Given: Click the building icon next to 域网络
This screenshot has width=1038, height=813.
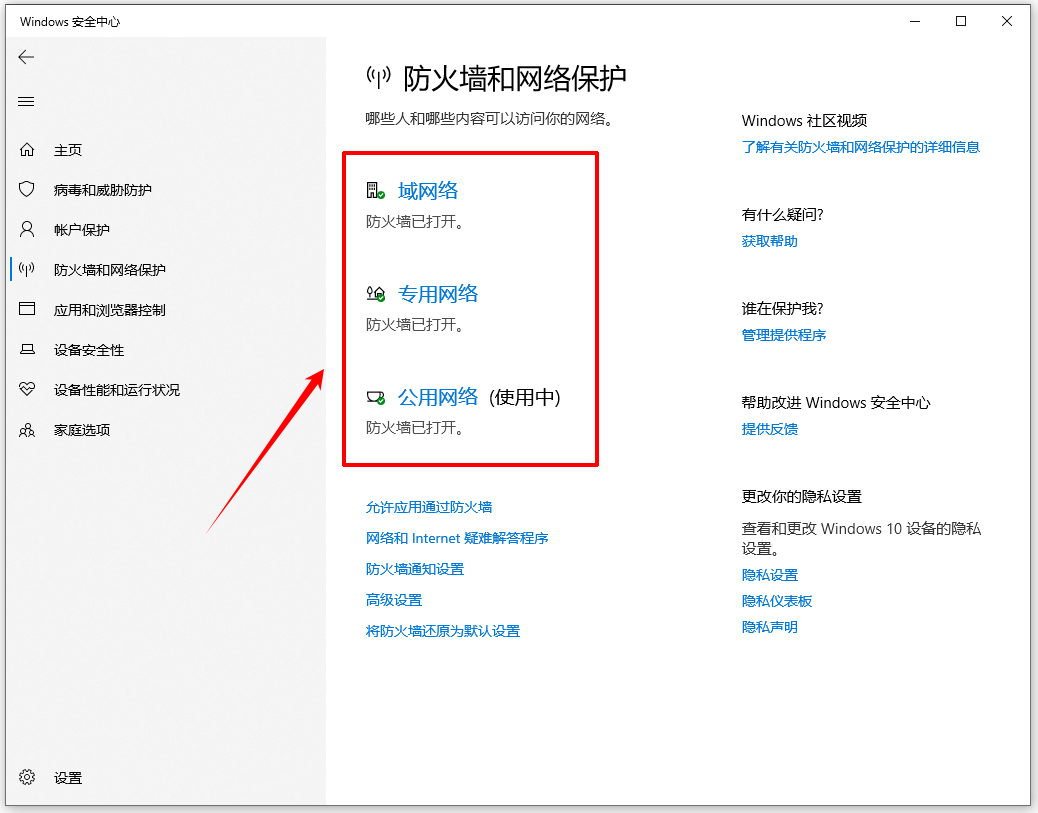Looking at the screenshot, I should click(376, 191).
